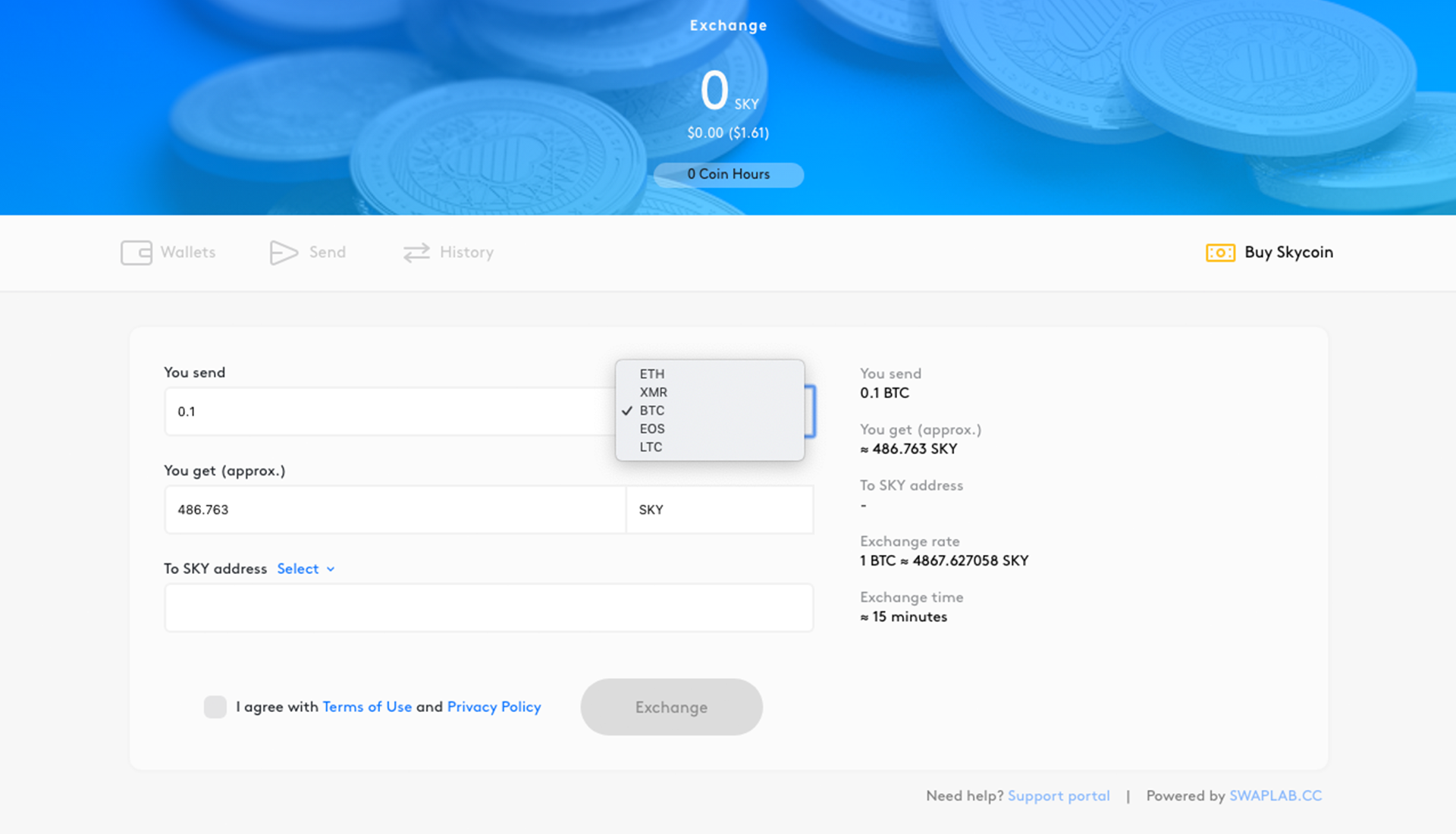
Task: Select BTC from the currency dropdown
Action: point(650,410)
